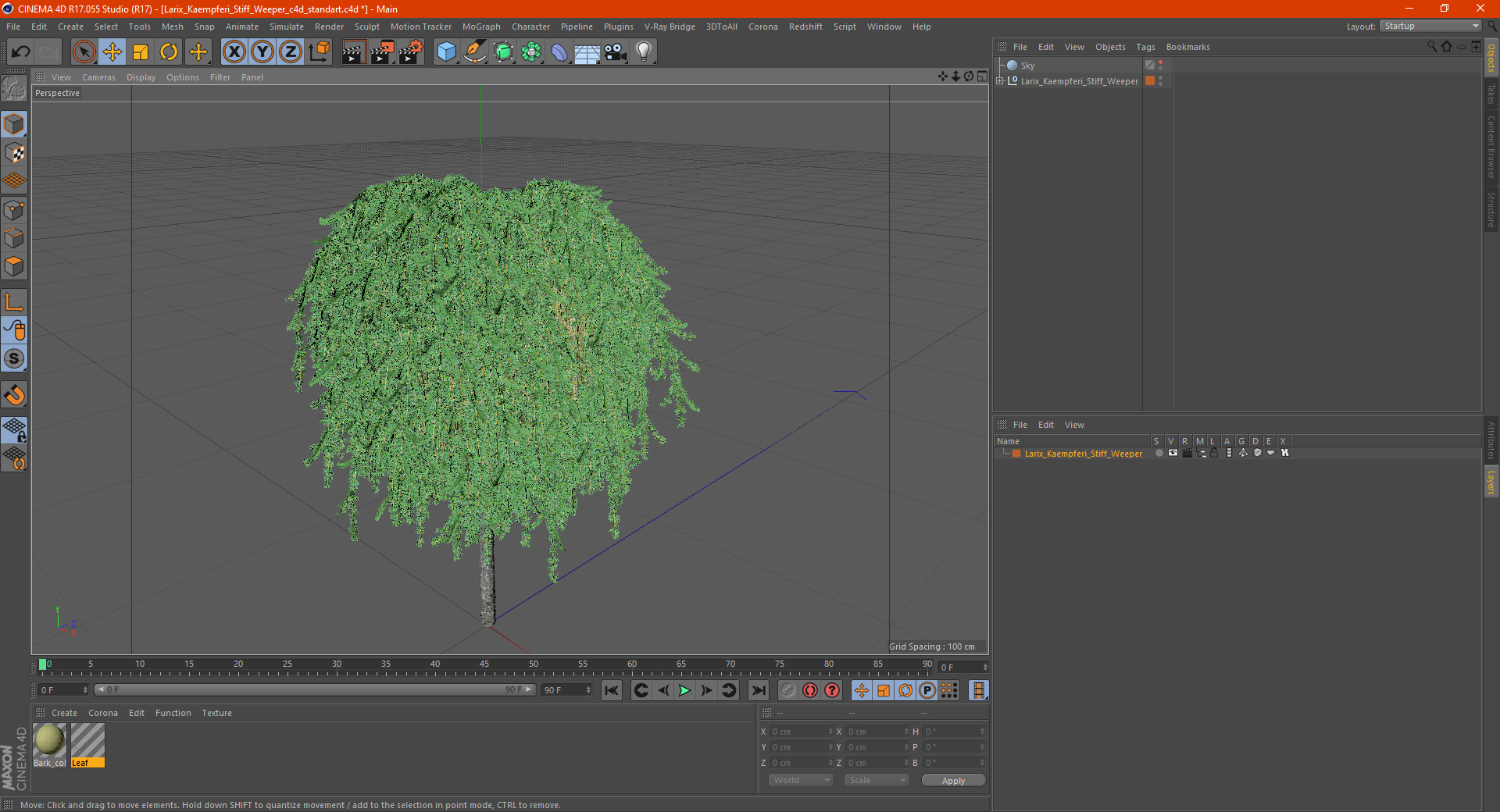
Task: Toggle layer View eye icon for Larix layer
Action: (x=1173, y=454)
